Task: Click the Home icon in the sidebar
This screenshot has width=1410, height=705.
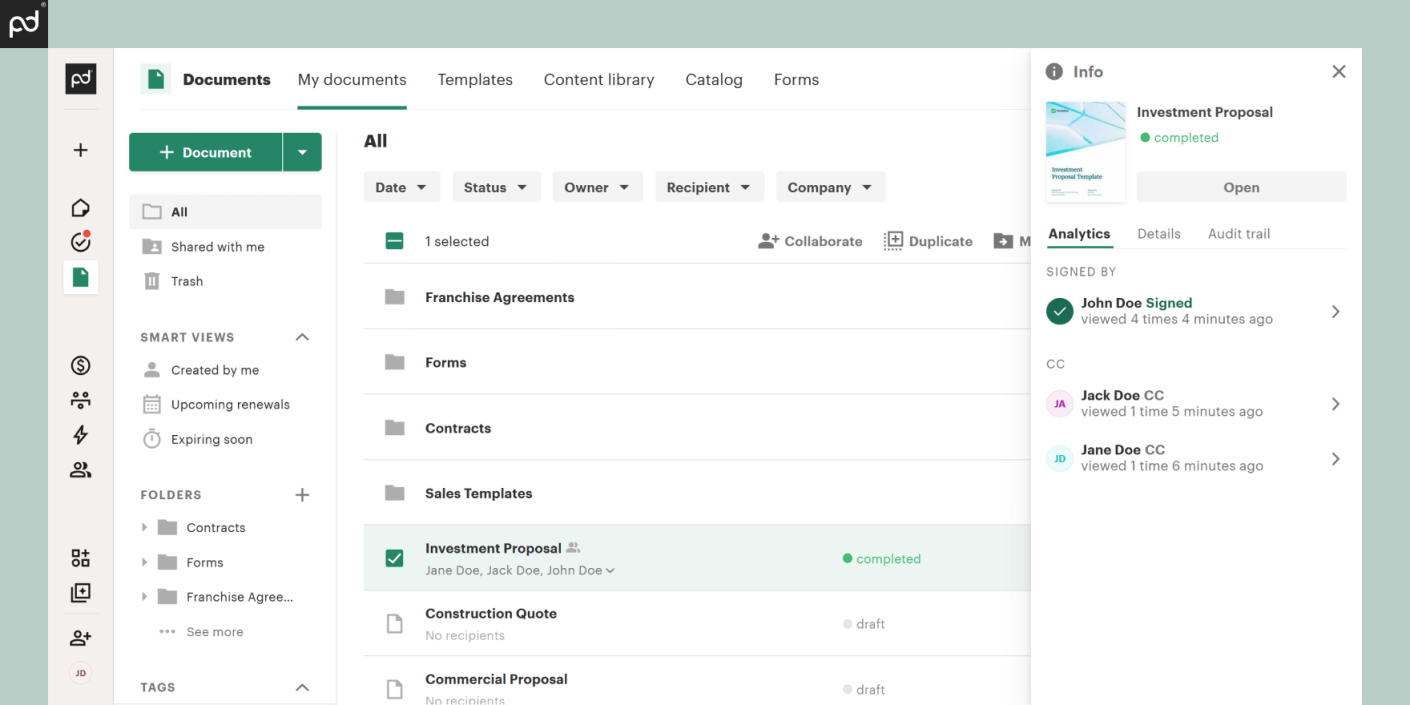Action: tap(80, 207)
